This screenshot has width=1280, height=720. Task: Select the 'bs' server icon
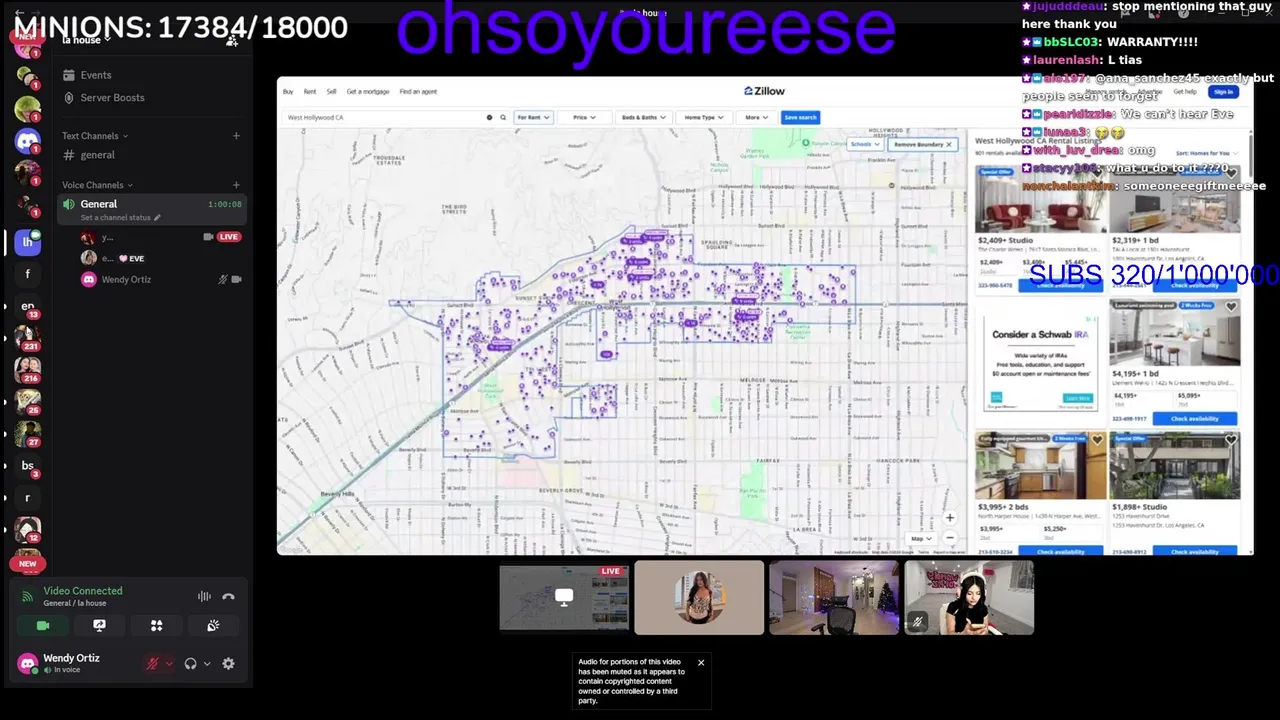coord(28,465)
